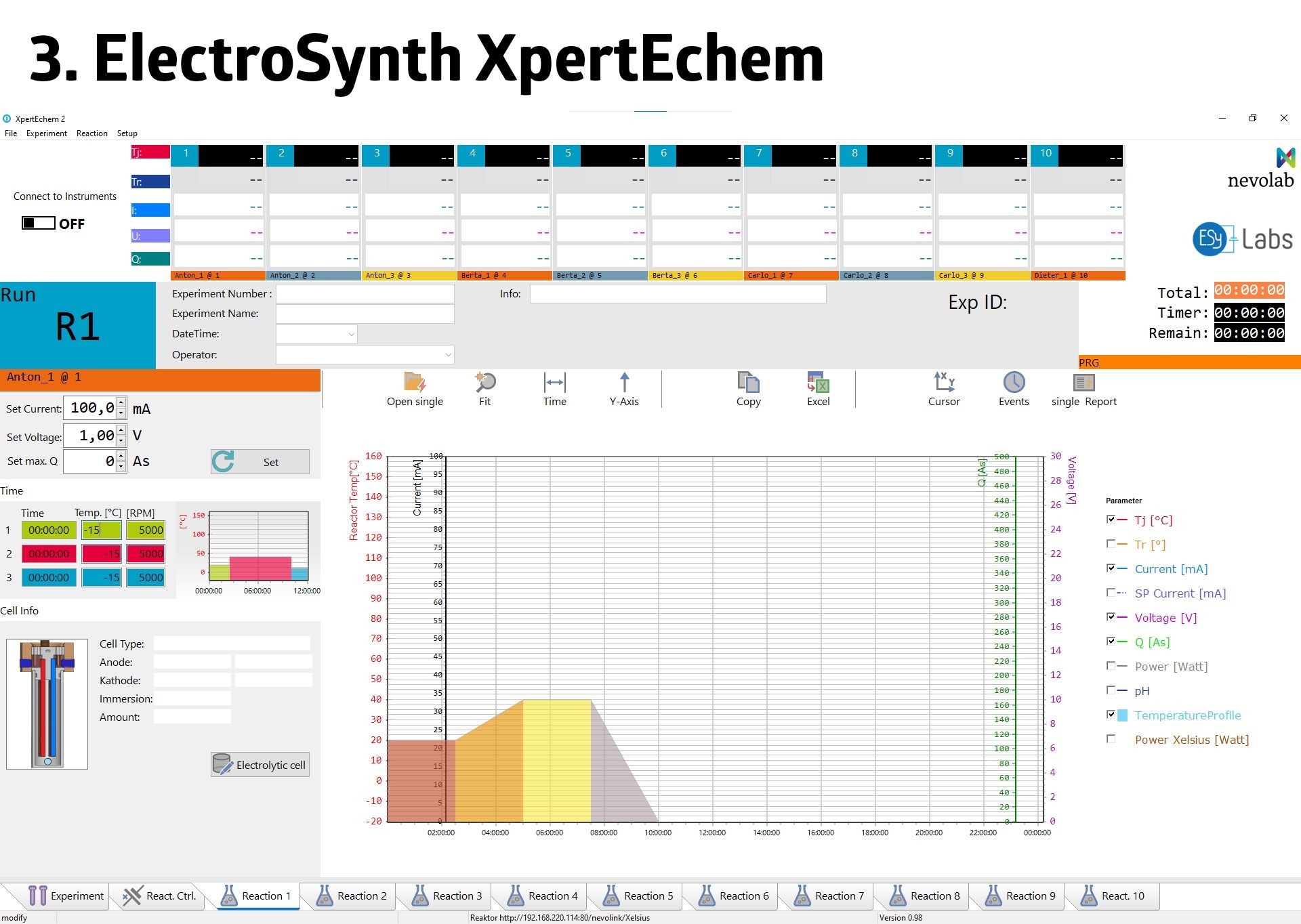Switch to the Reaction 2 tab
This screenshot has width=1301, height=924.
[352, 896]
